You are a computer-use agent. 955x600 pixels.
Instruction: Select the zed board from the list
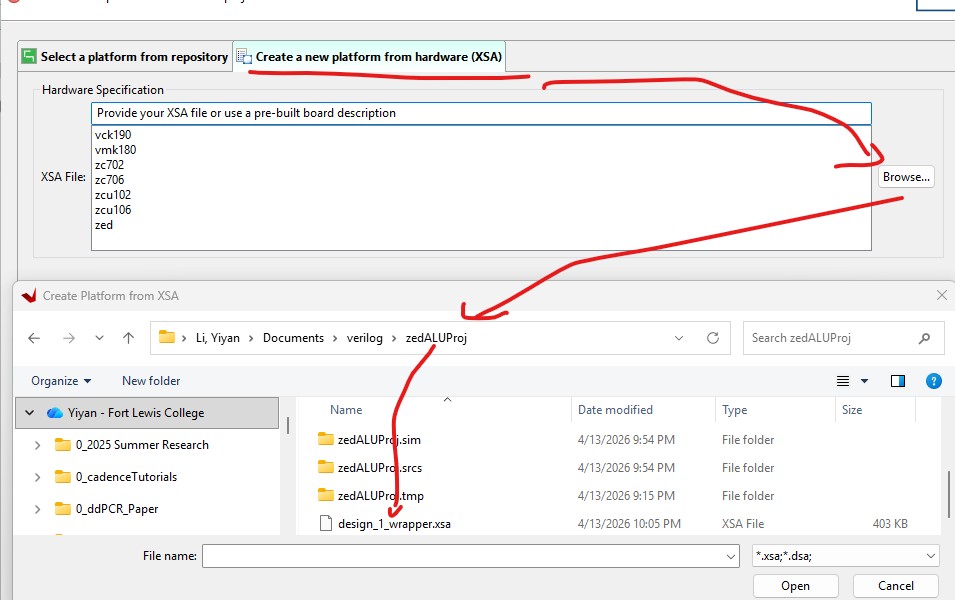point(104,225)
